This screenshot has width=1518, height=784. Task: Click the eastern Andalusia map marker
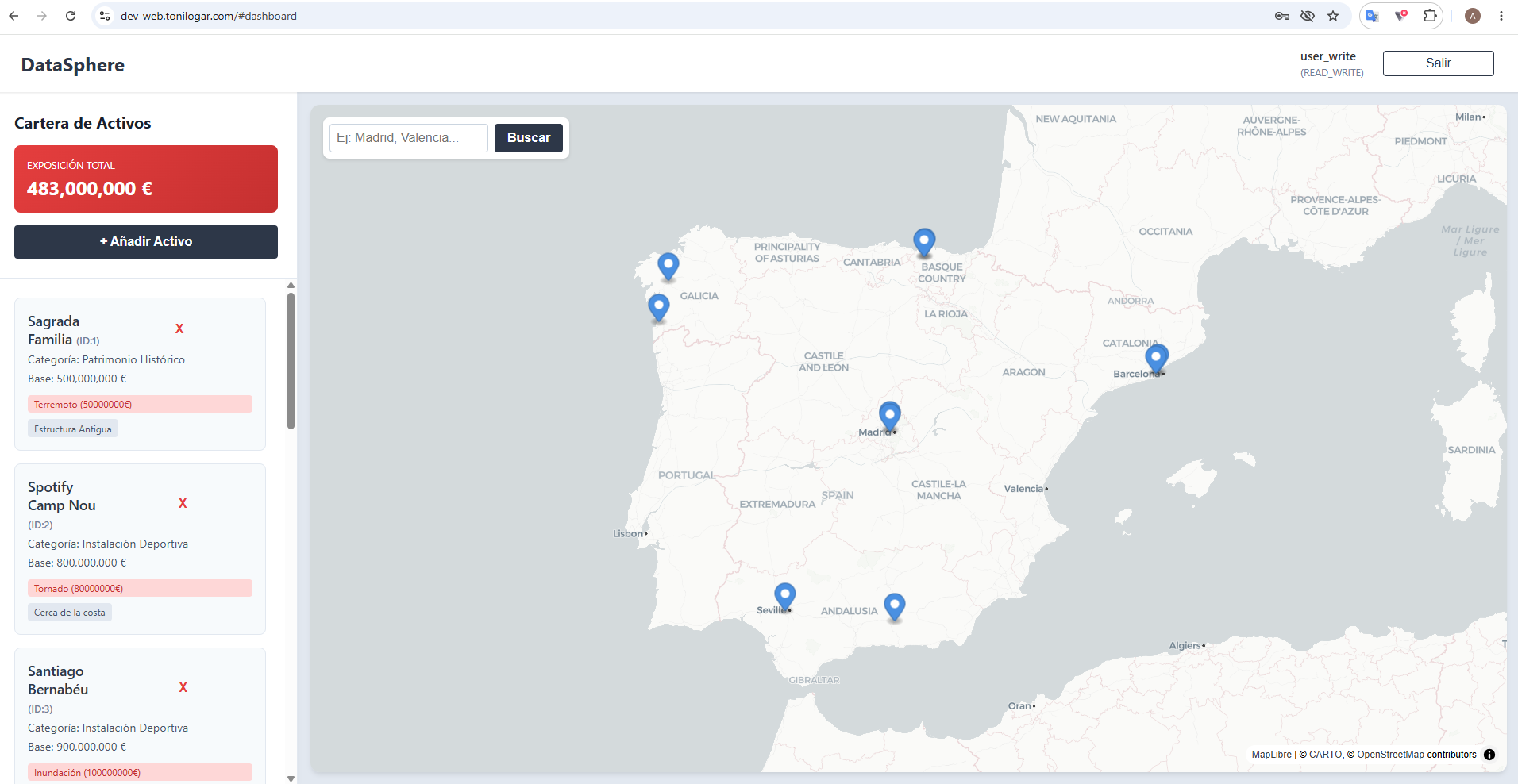point(894,607)
